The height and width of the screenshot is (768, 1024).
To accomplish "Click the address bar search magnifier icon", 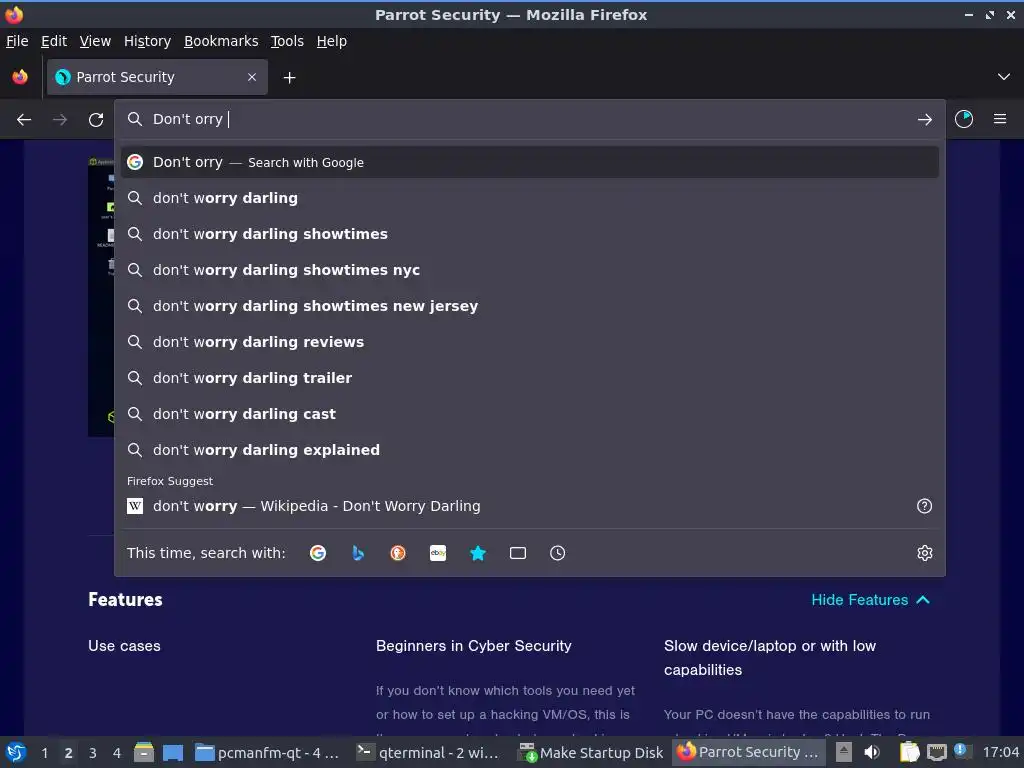I will click(x=135, y=119).
